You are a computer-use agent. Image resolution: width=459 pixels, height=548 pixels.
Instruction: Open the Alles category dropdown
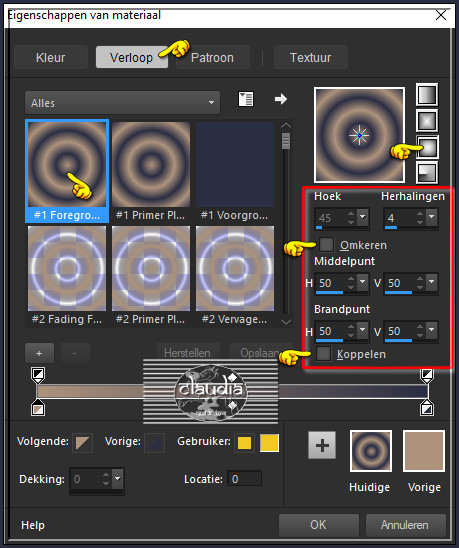pos(122,103)
